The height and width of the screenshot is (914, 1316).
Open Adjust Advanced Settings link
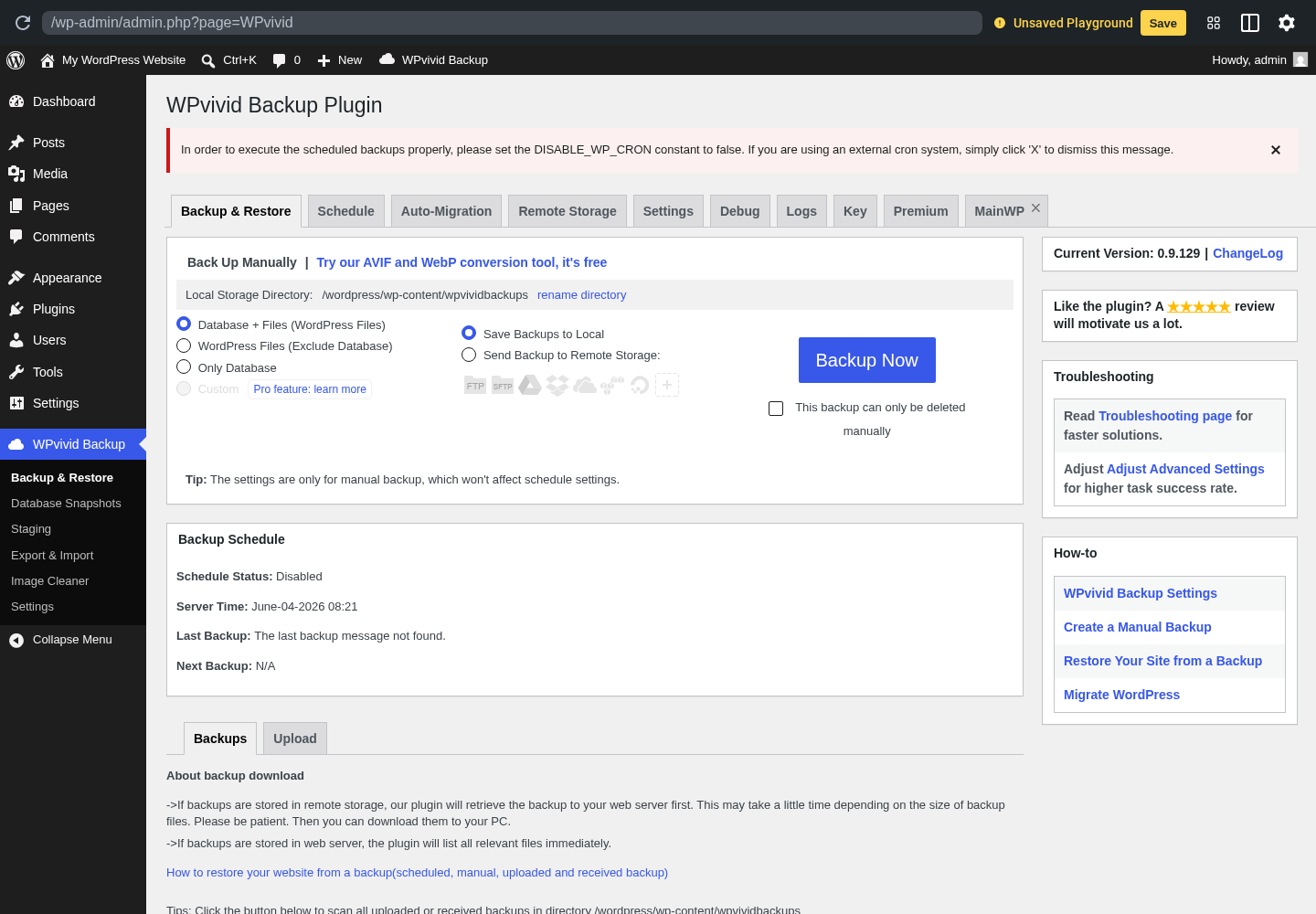click(1185, 469)
